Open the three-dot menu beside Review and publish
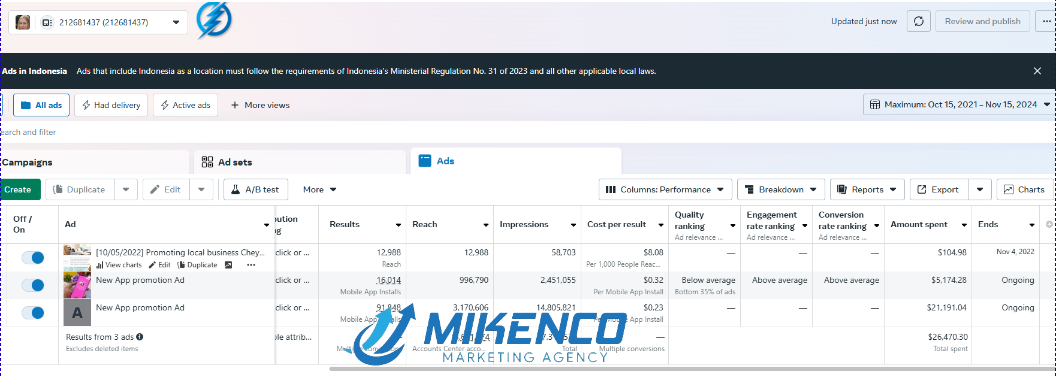 1046,21
